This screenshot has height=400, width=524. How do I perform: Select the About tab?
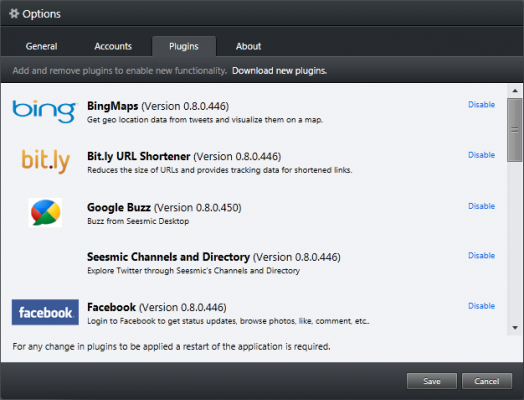point(248,46)
